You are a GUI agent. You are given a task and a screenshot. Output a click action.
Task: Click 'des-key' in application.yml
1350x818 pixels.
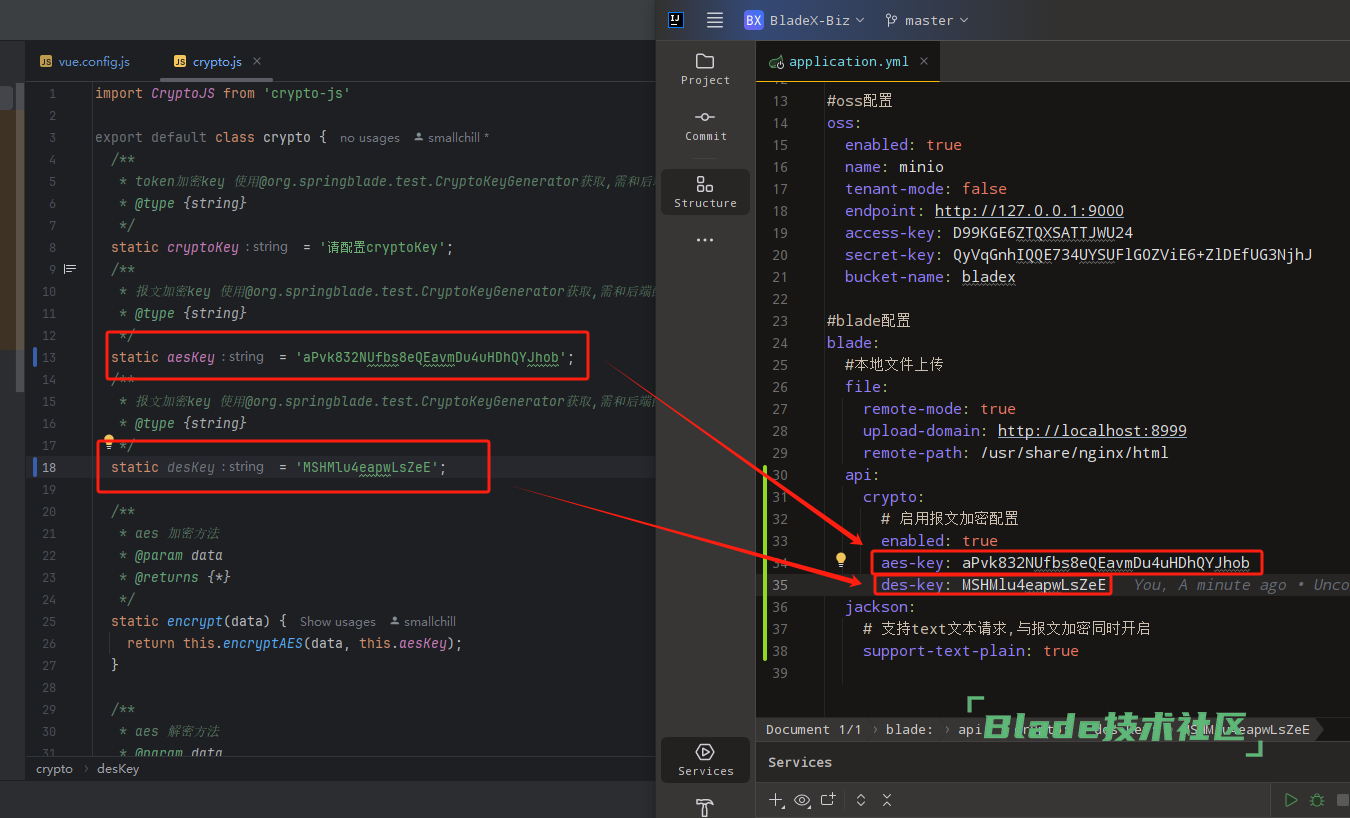[x=912, y=585]
